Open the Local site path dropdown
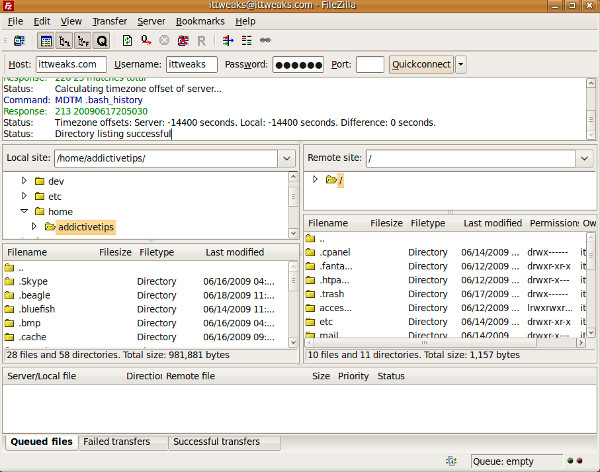The height and width of the screenshot is (472, 600). [x=287, y=158]
